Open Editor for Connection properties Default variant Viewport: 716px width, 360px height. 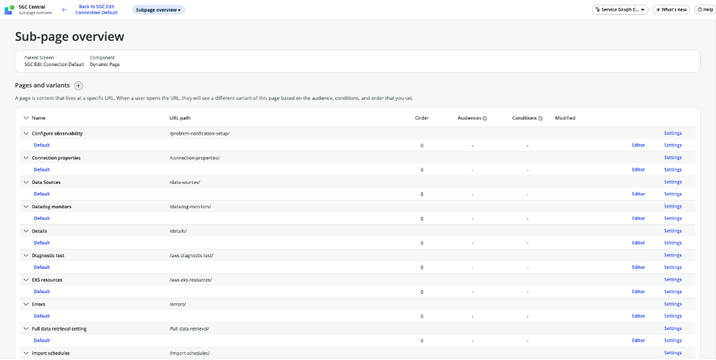(x=638, y=169)
